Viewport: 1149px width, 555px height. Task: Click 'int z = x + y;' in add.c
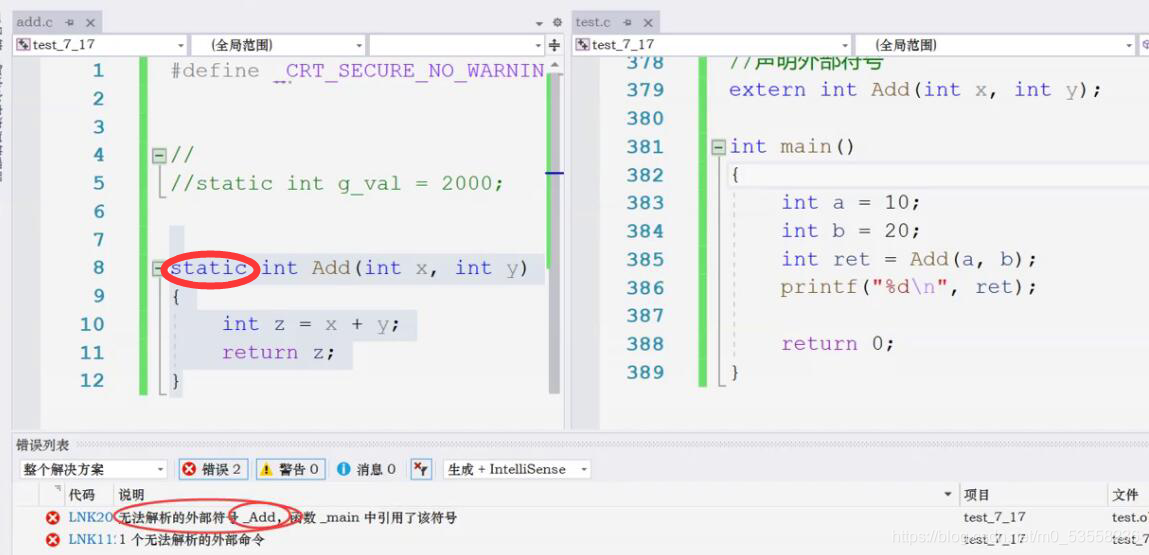coord(311,324)
